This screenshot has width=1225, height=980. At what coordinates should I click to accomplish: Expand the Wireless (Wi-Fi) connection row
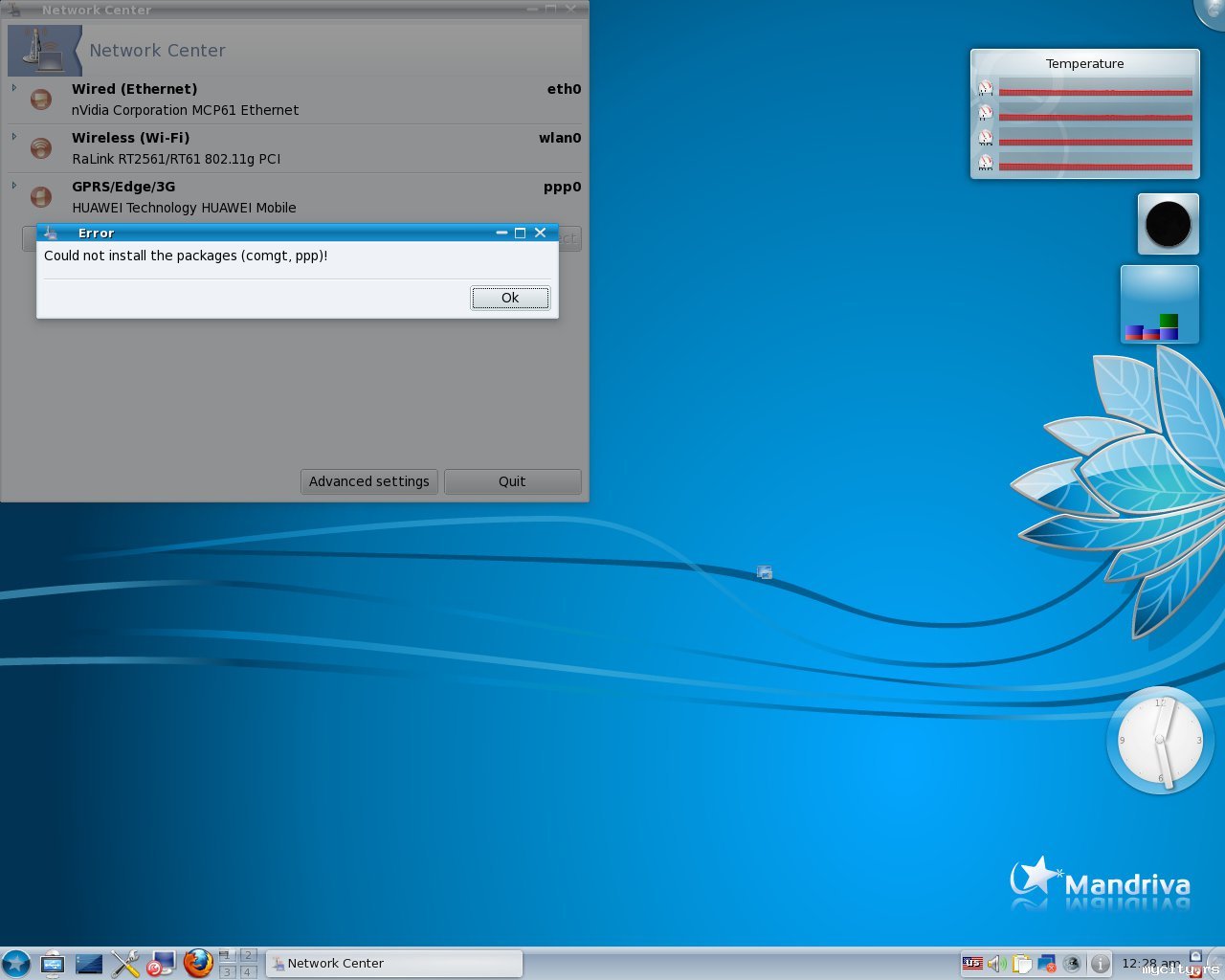(x=14, y=137)
